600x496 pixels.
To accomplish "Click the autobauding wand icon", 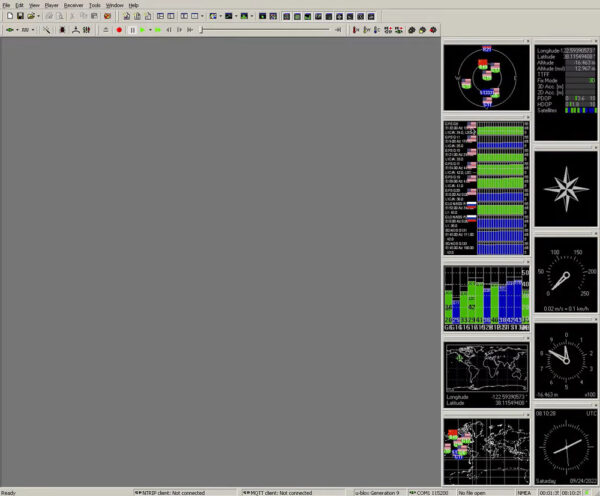I will [x=46, y=30].
